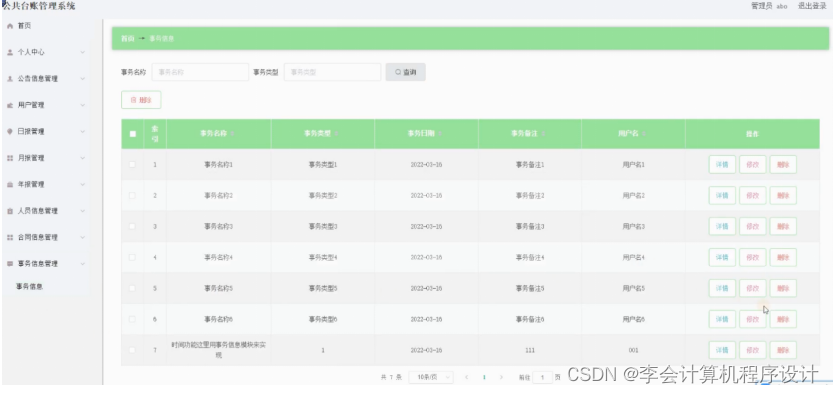Click 删除 for 事务名称6 row
Image resolution: width=834 pixels, height=393 pixels.
[x=783, y=319]
